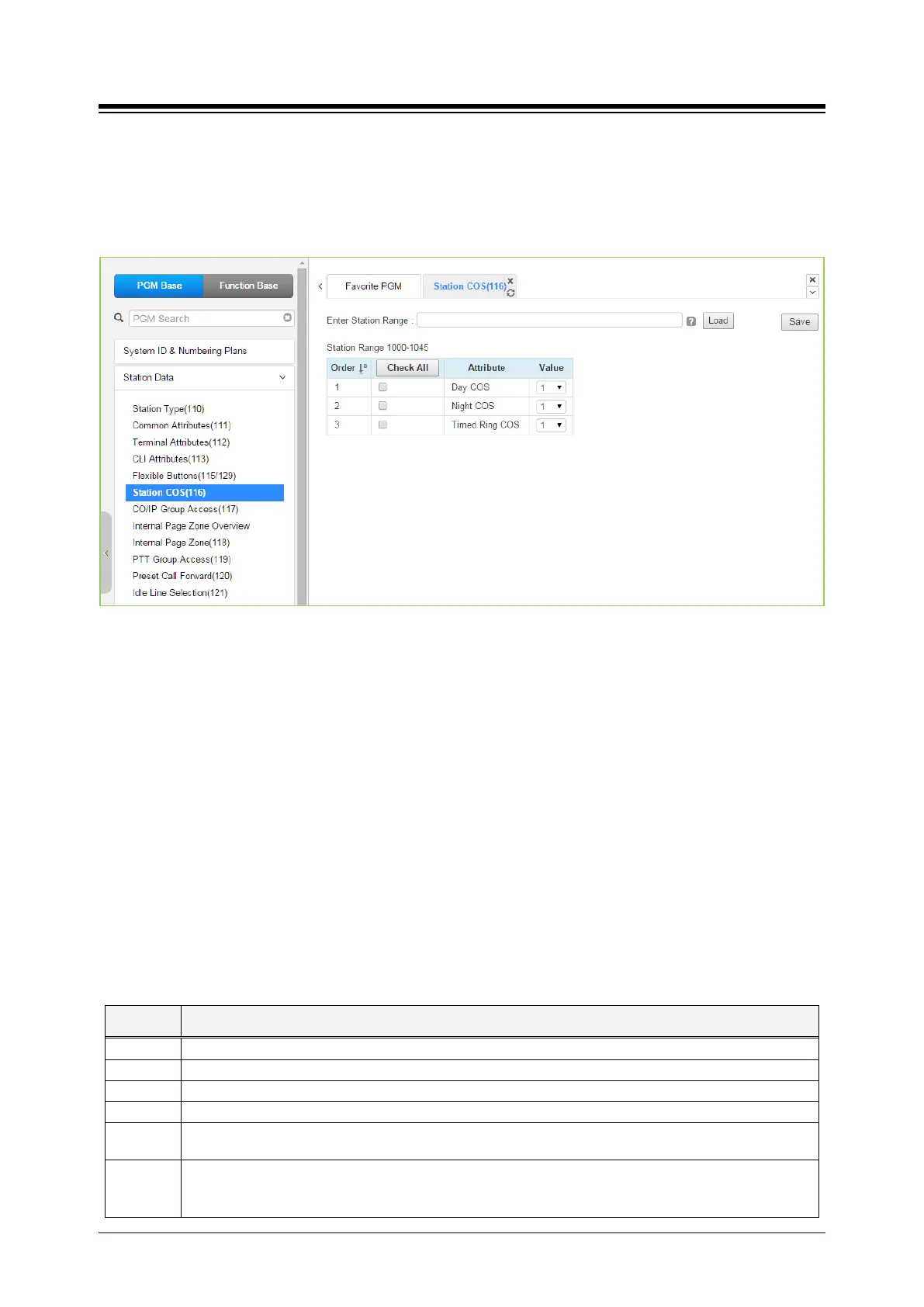Move the tab bar to the previous tab
The height and width of the screenshot is (1307, 924).
coord(320,286)
